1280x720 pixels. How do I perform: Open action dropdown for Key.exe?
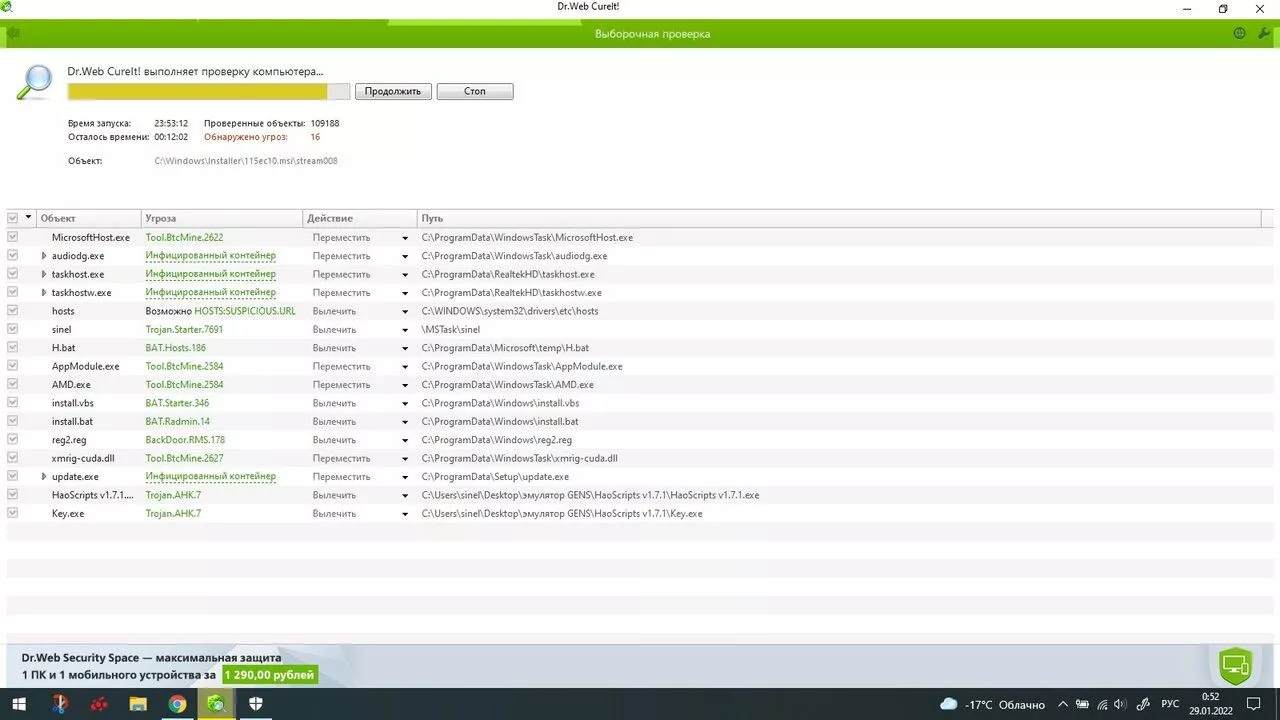pos(405,514)
